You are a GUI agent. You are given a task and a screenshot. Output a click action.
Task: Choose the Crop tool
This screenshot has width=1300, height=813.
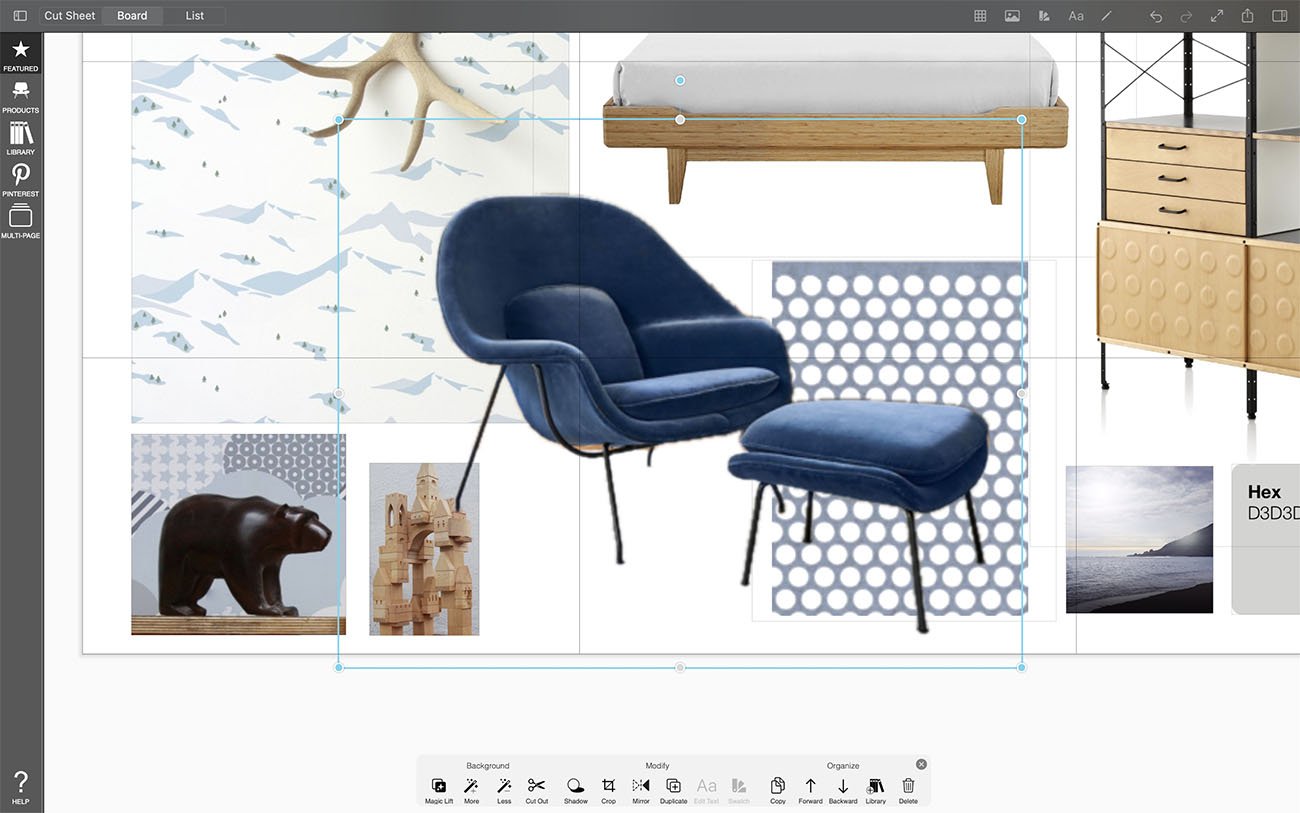(x=608, y=789)
